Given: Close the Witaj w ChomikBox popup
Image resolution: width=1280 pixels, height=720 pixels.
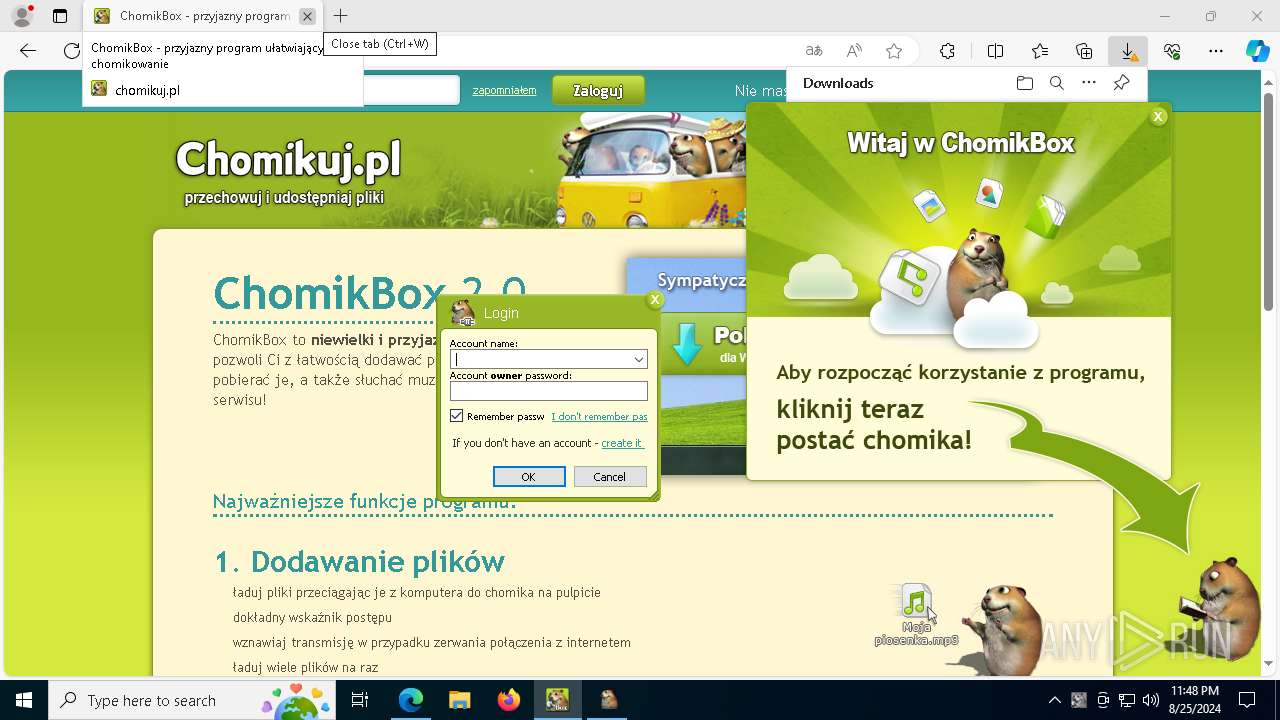Looking at the screenshot, I should [1158, 117].
